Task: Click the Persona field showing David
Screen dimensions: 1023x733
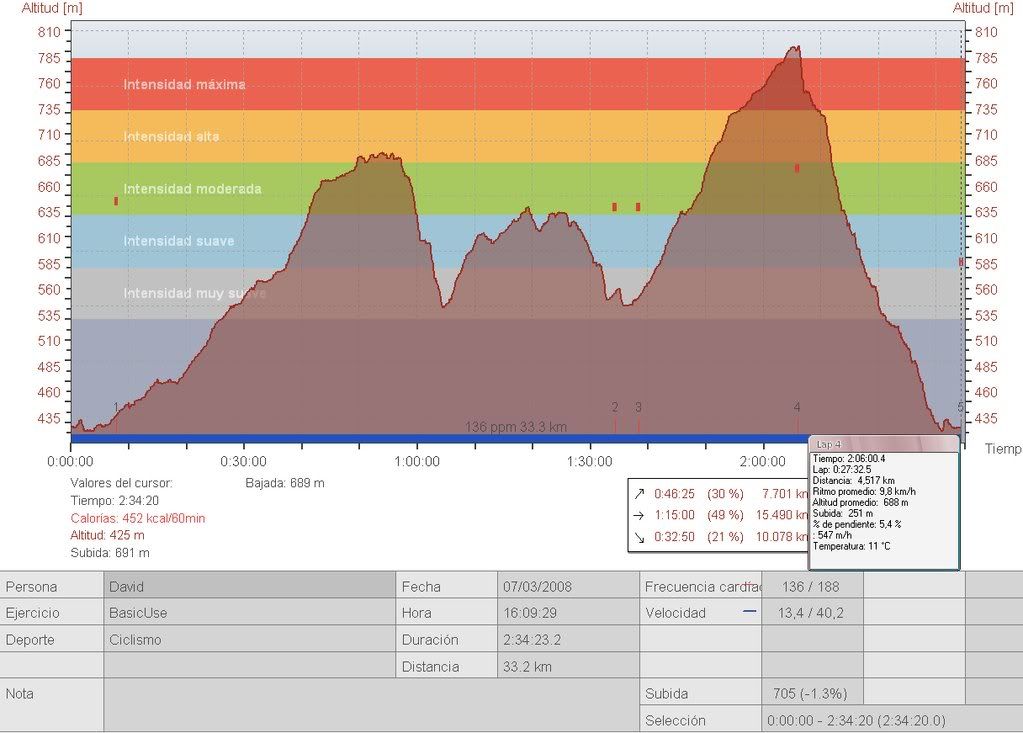Action: coord(249,586)
